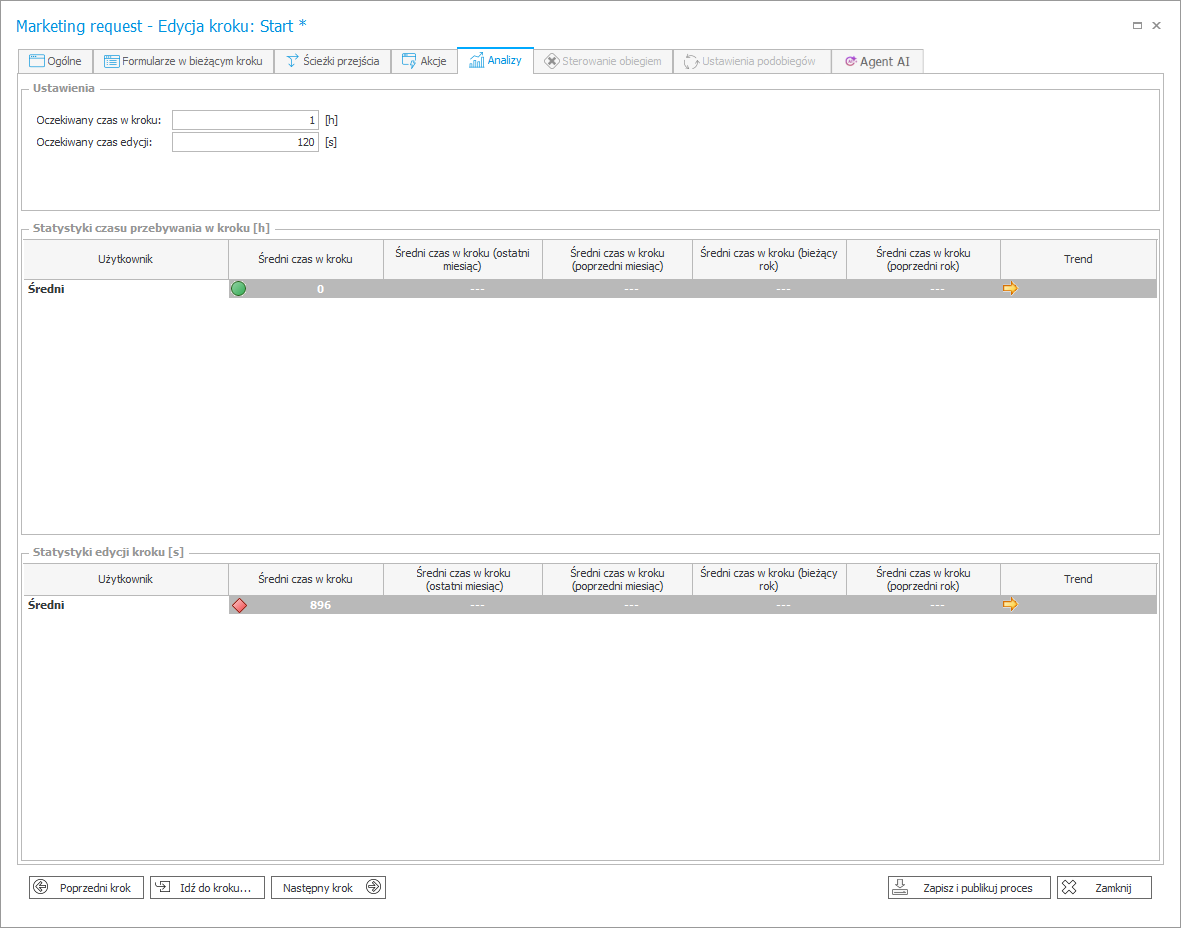
Task: Click the right arrow icon on Następny krok
Action: coord(373,887)
